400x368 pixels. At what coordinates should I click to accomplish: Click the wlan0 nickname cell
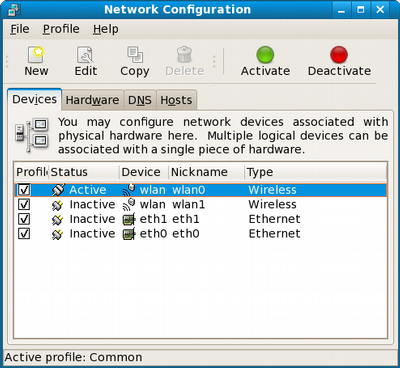(188, 190)
